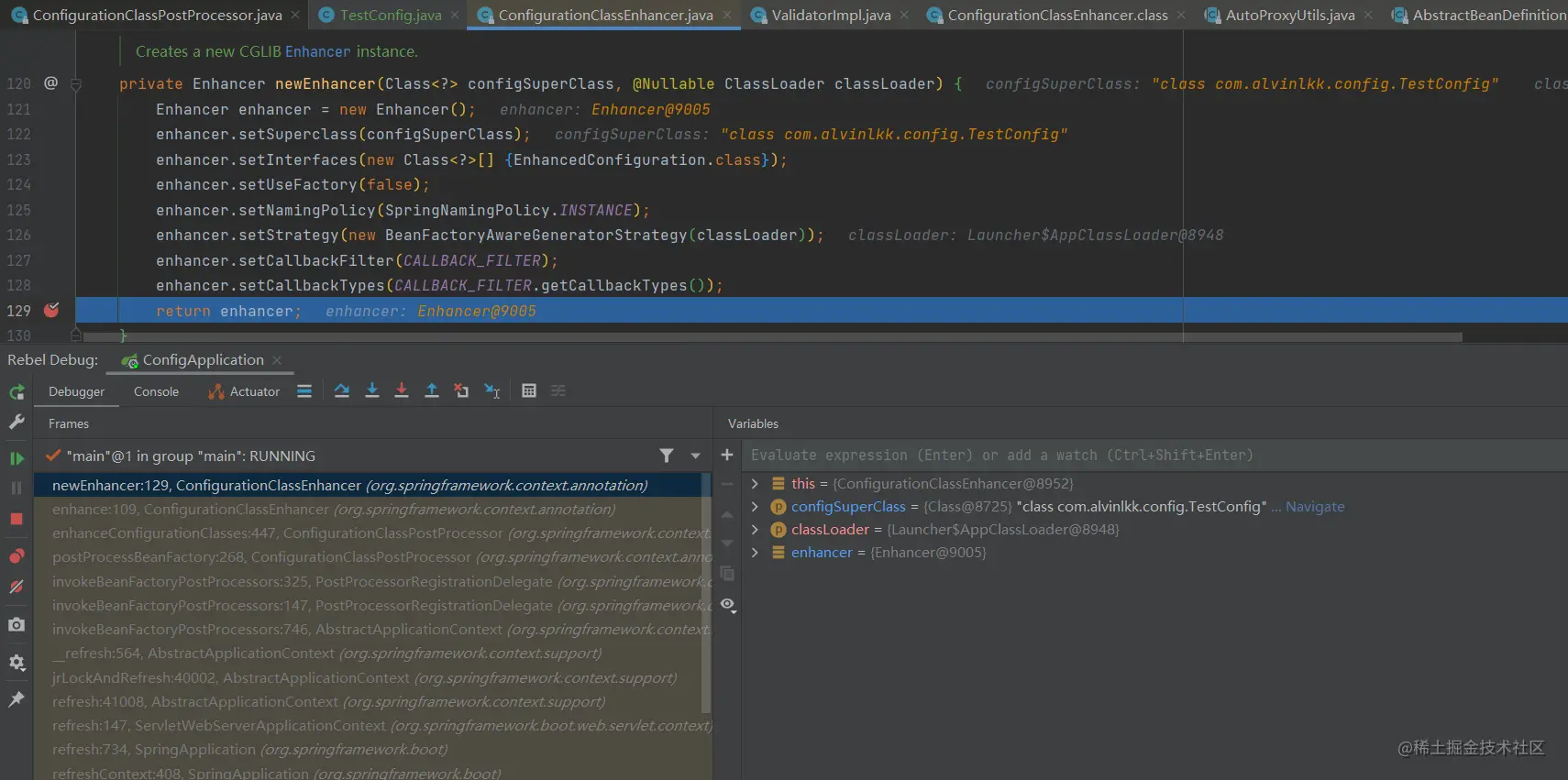Toggle the breakpoint on line 129
1568x780 pixels.
(x=51, y=311)
